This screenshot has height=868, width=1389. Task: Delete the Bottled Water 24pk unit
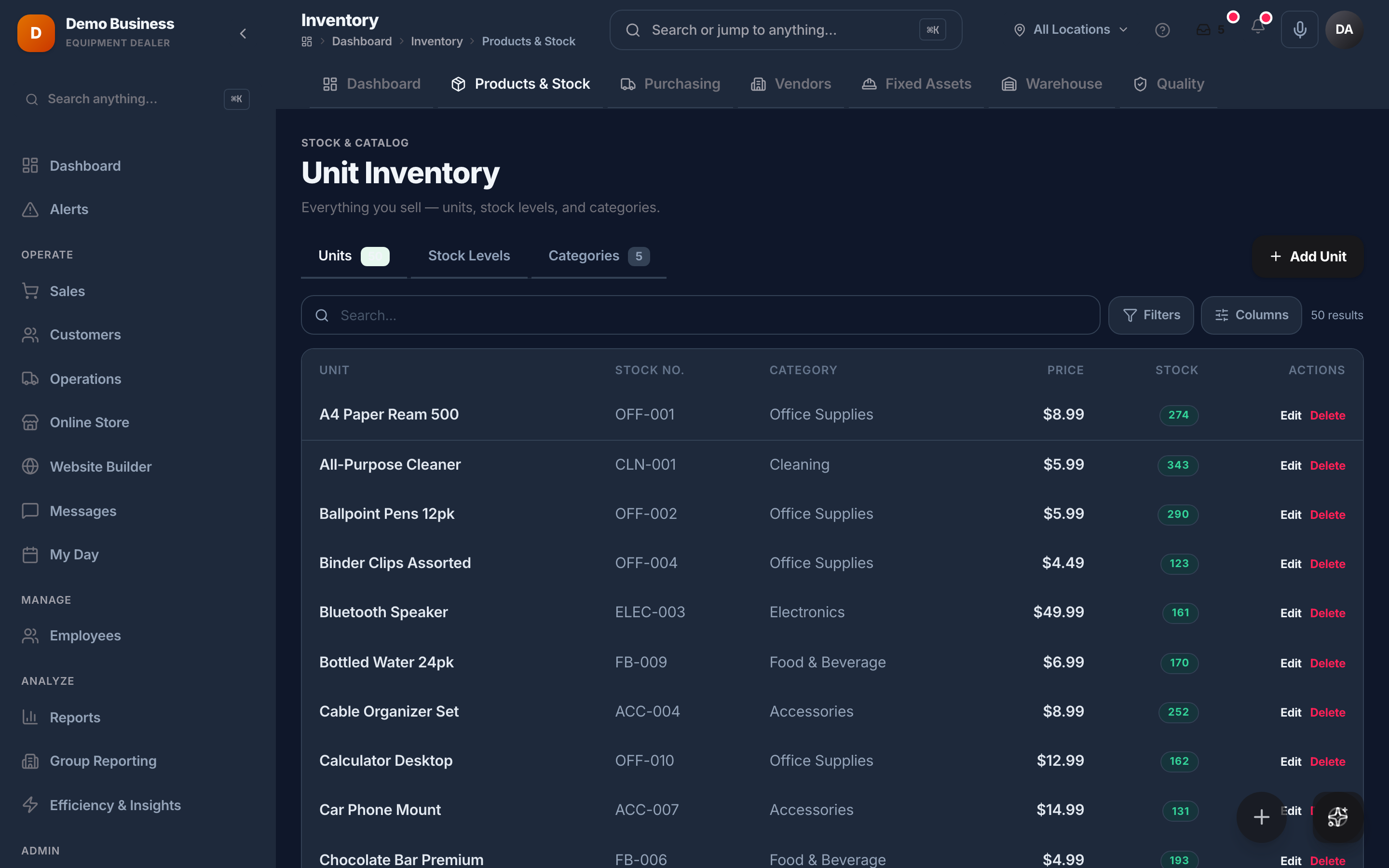1328,664
